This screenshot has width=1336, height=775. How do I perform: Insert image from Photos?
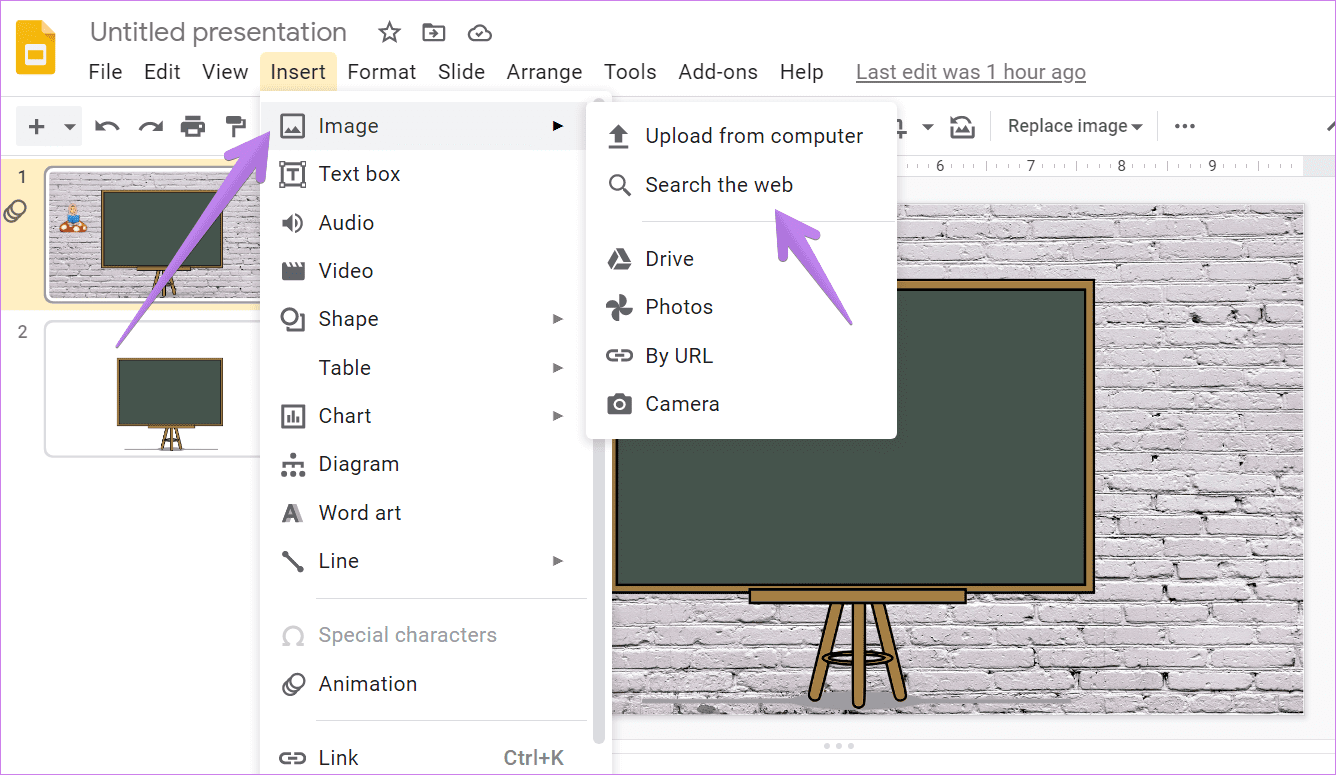click(x=741, y=307)
